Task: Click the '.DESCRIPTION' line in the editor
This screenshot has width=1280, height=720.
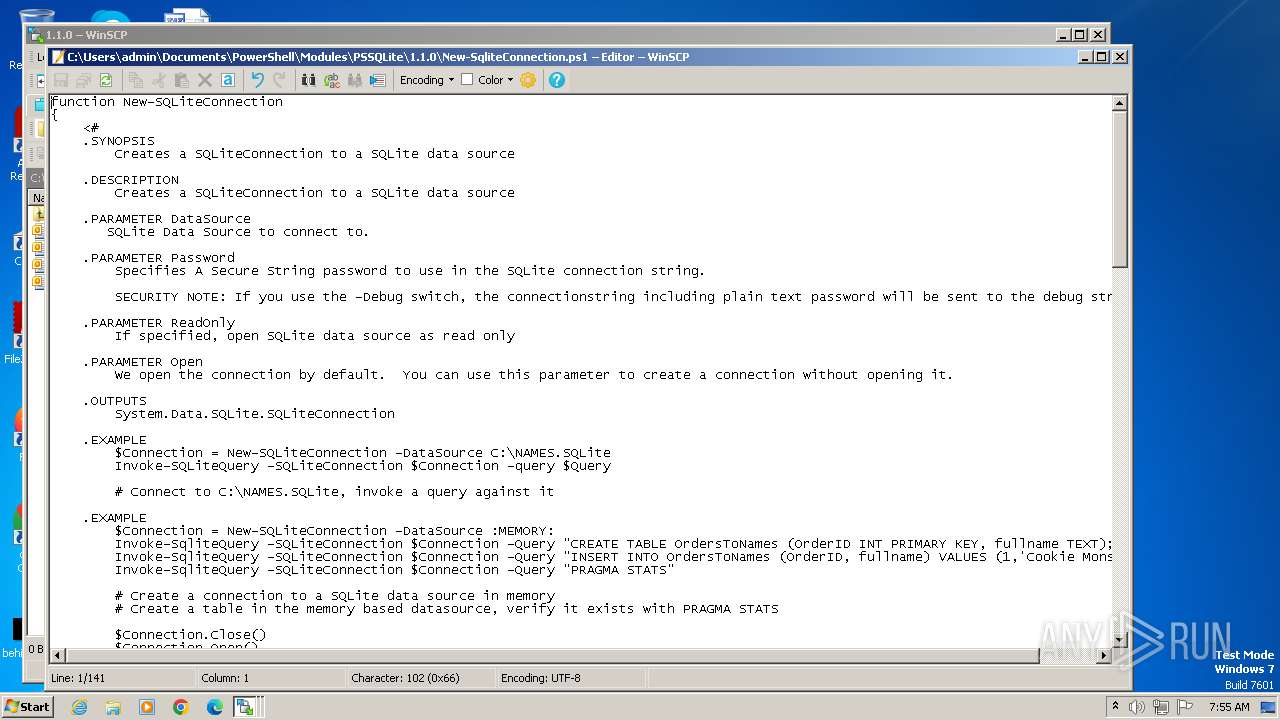Action: coord(131,180)
